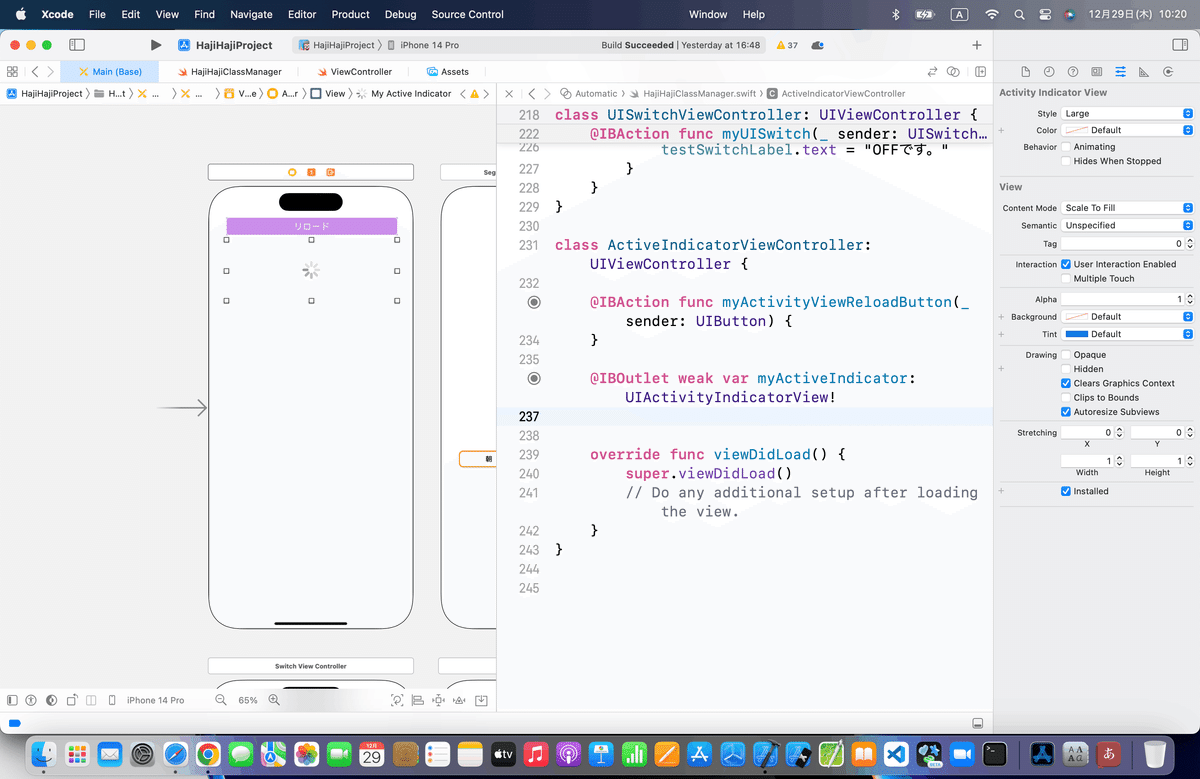Screen dimensions: 1200x779
Task: Toggle the navigator sidebar icon
Action: tap(77, 45)
